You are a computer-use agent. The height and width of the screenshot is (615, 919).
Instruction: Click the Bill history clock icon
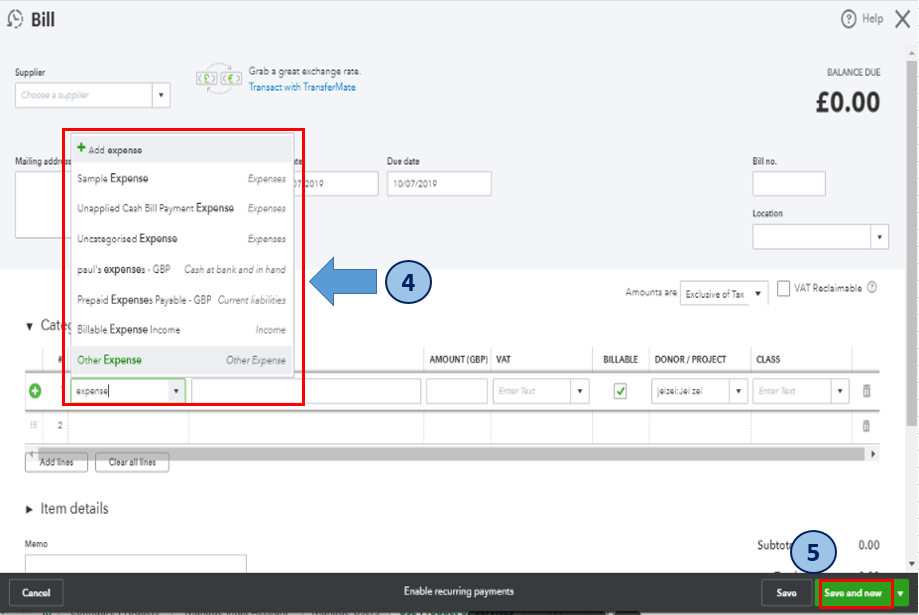tap(15, 19)
